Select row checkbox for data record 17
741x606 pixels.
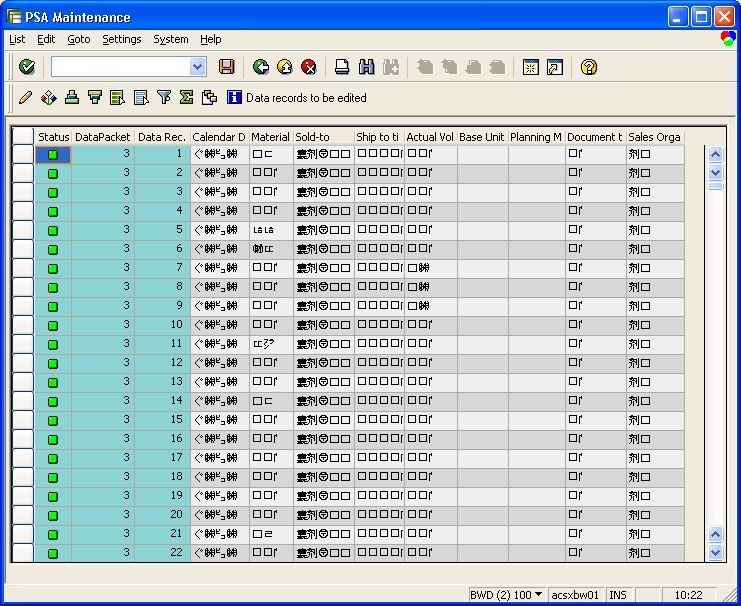23,458
